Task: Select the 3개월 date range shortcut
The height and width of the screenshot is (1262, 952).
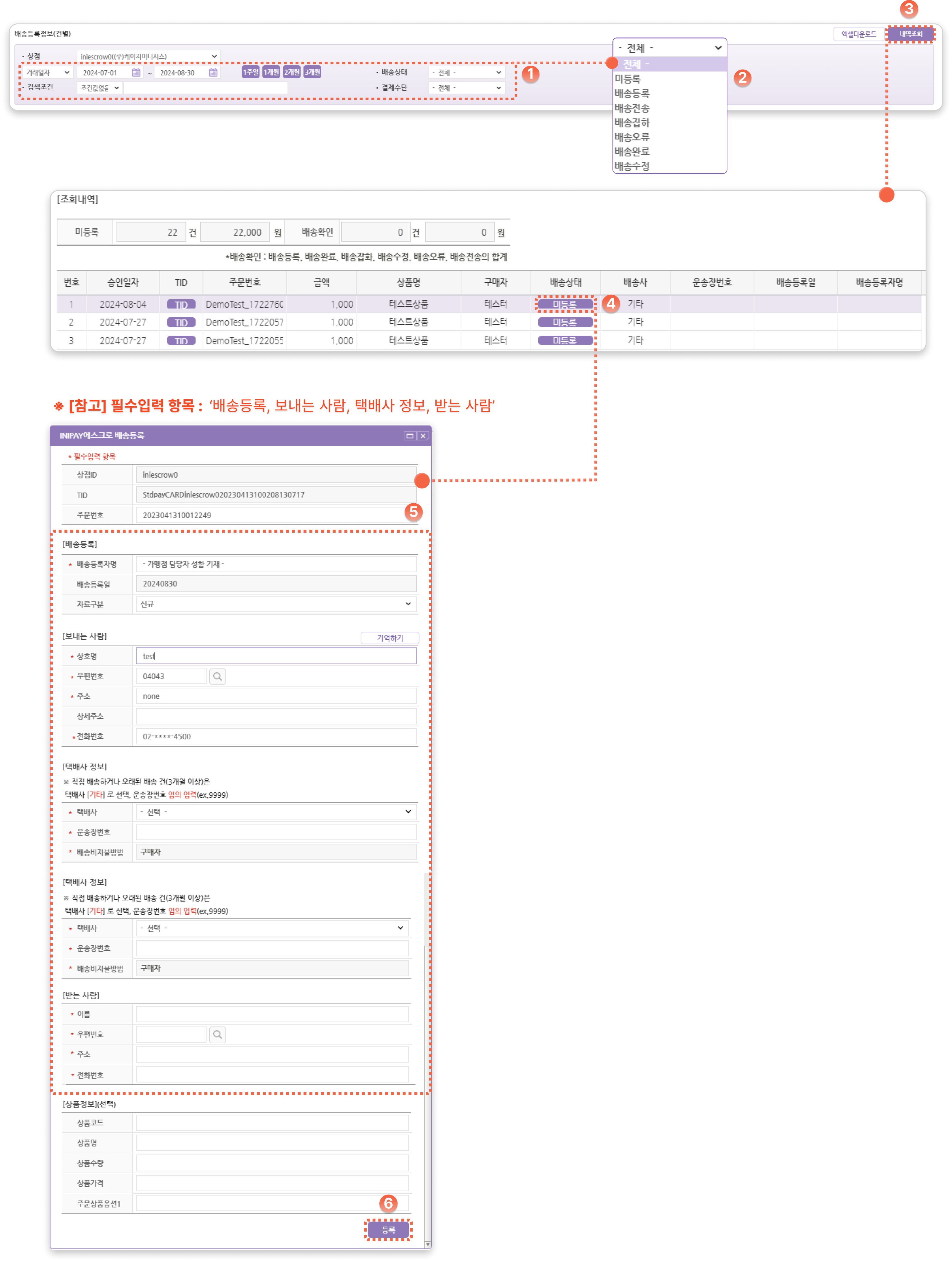Action: (x=312, y=72)
